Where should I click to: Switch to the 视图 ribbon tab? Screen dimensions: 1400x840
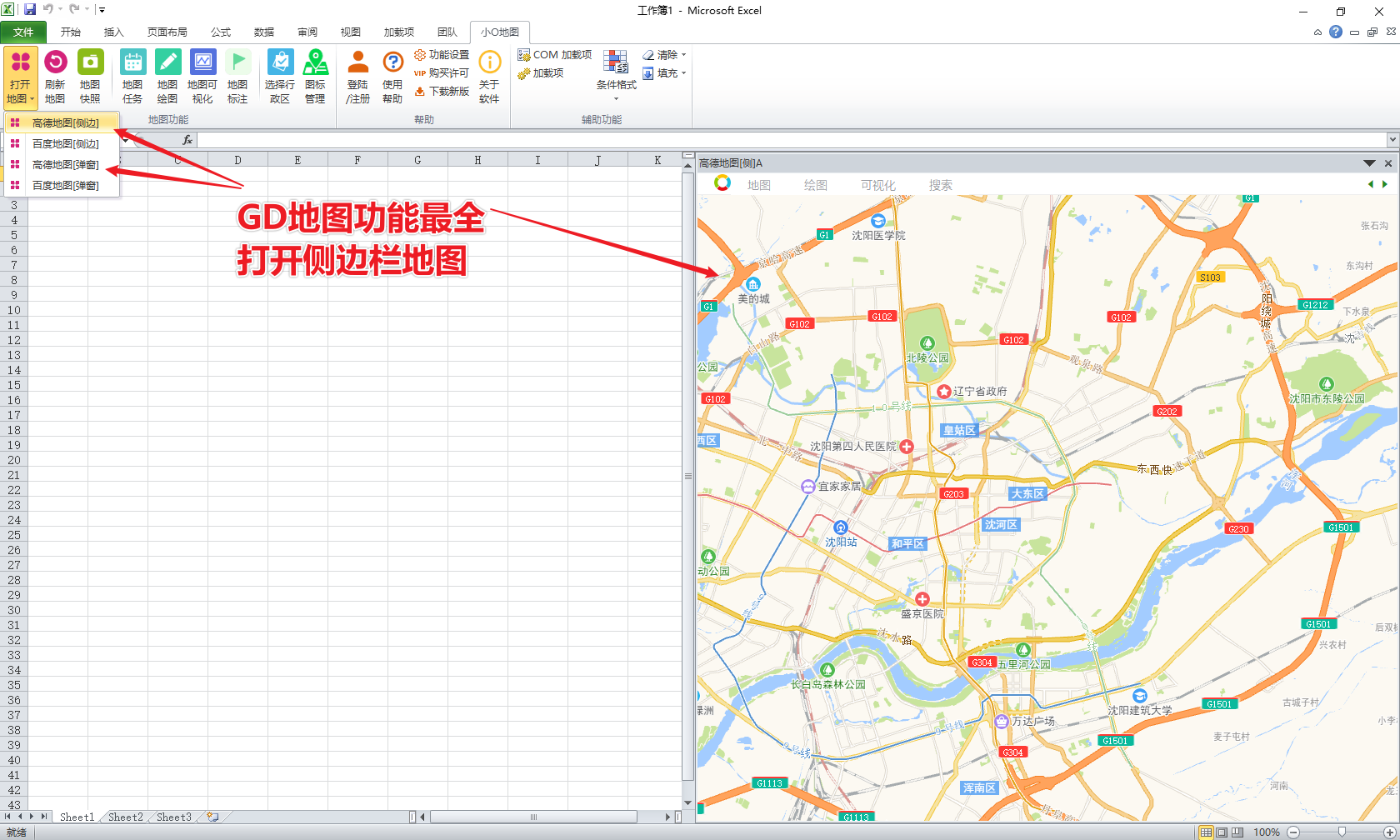click(x=351, y=32)
